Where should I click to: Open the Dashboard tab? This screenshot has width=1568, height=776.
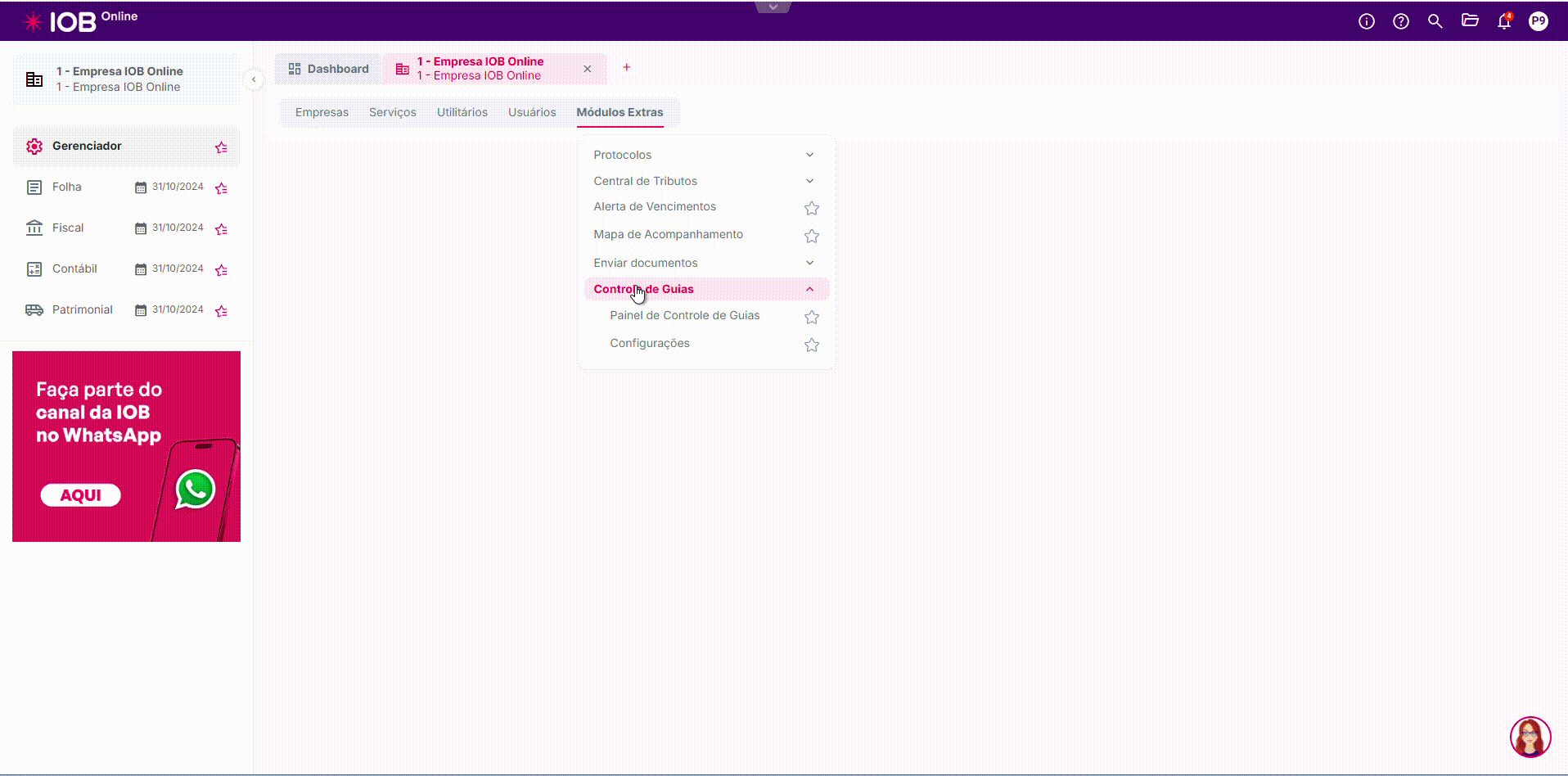329,69
